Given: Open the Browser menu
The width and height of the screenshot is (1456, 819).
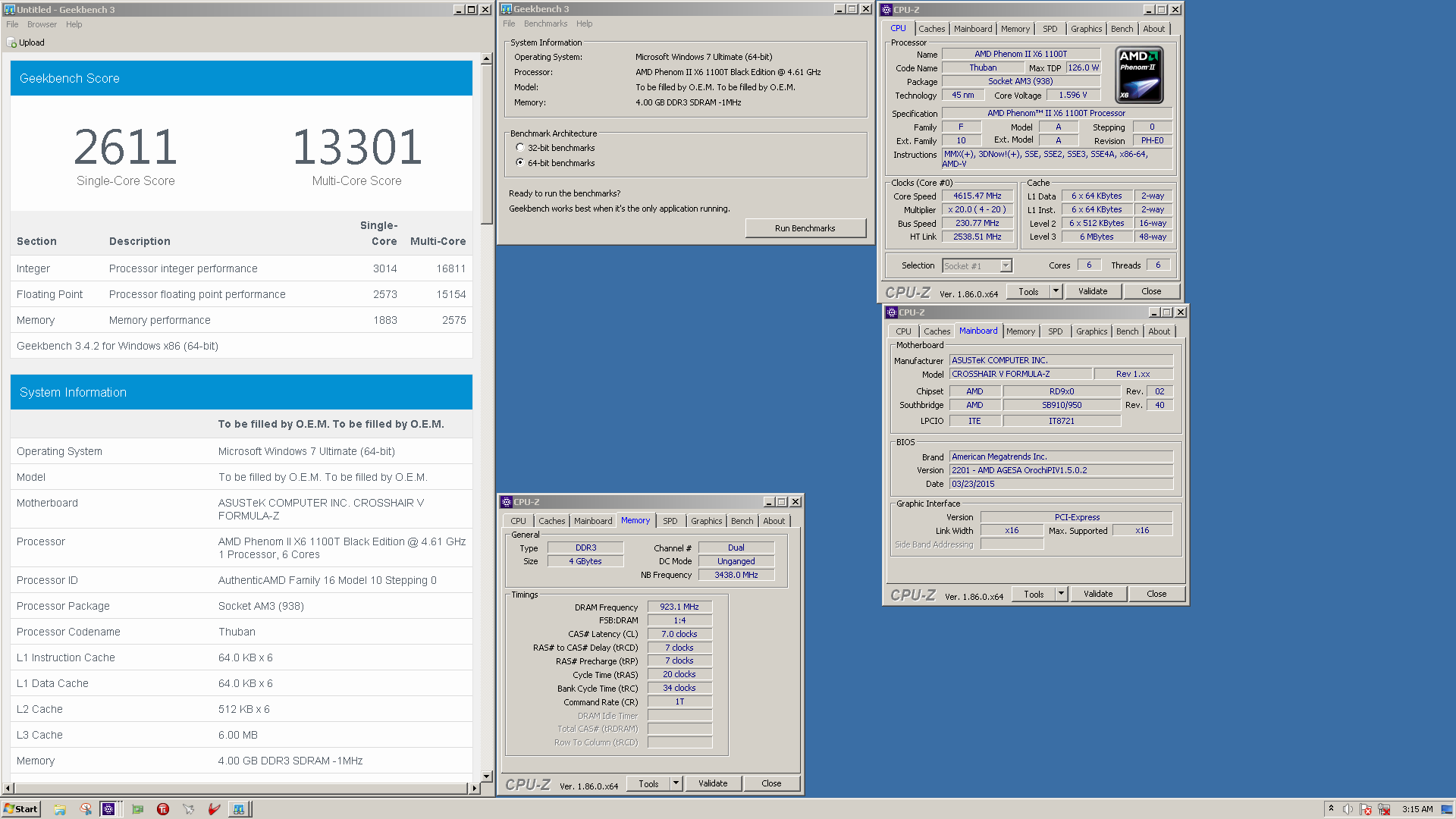Looking at the screenshot, I should pyautogui.click(x=42, y=24).
